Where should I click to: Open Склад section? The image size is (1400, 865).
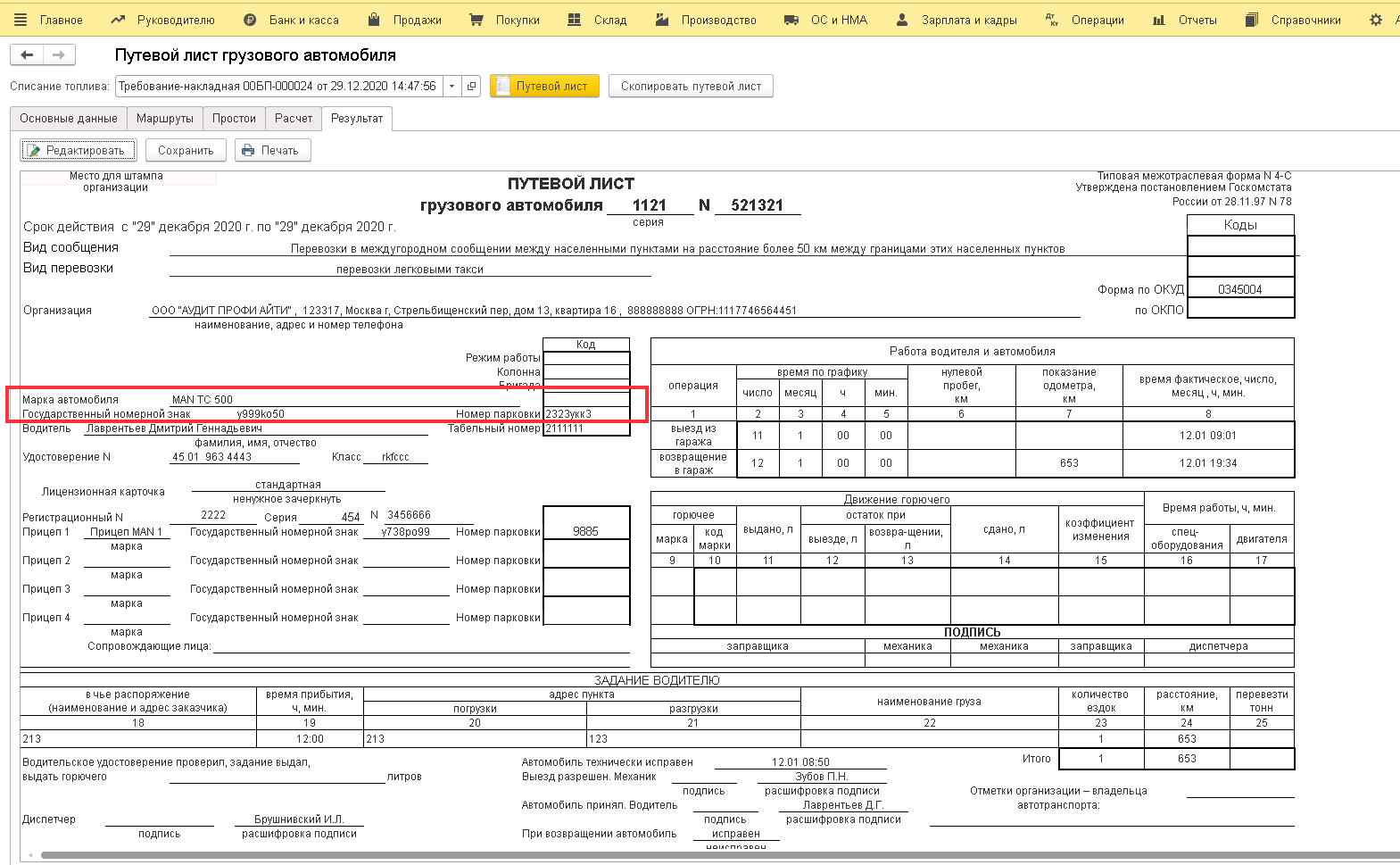(x=598, y=20)
